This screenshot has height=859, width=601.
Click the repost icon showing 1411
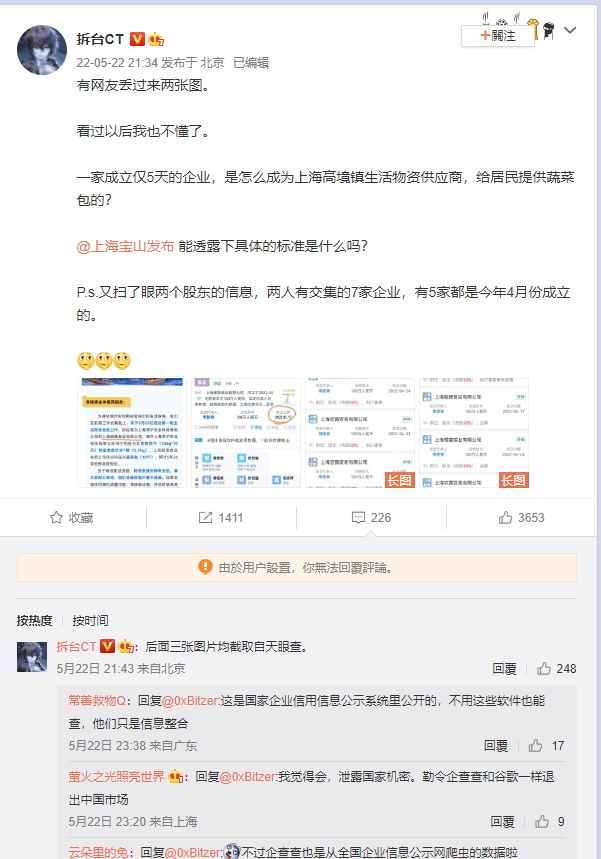(x=205, y=518)
